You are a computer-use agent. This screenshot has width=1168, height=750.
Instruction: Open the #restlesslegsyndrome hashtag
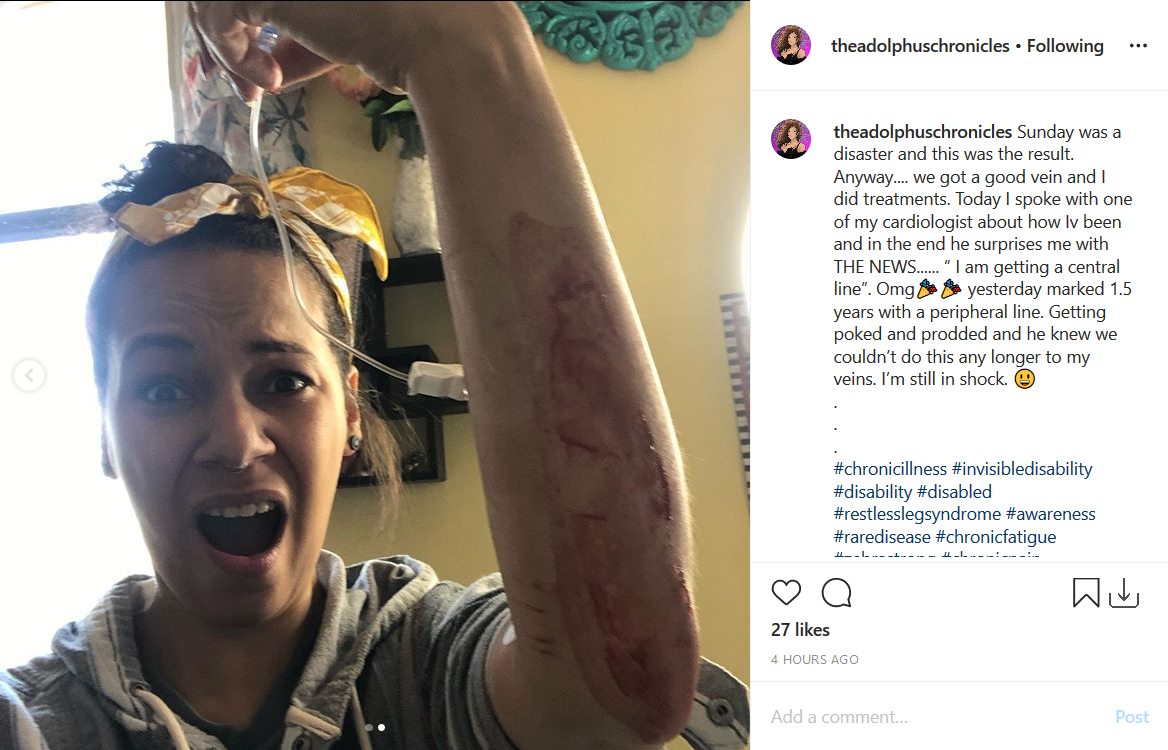coord(917,514)
